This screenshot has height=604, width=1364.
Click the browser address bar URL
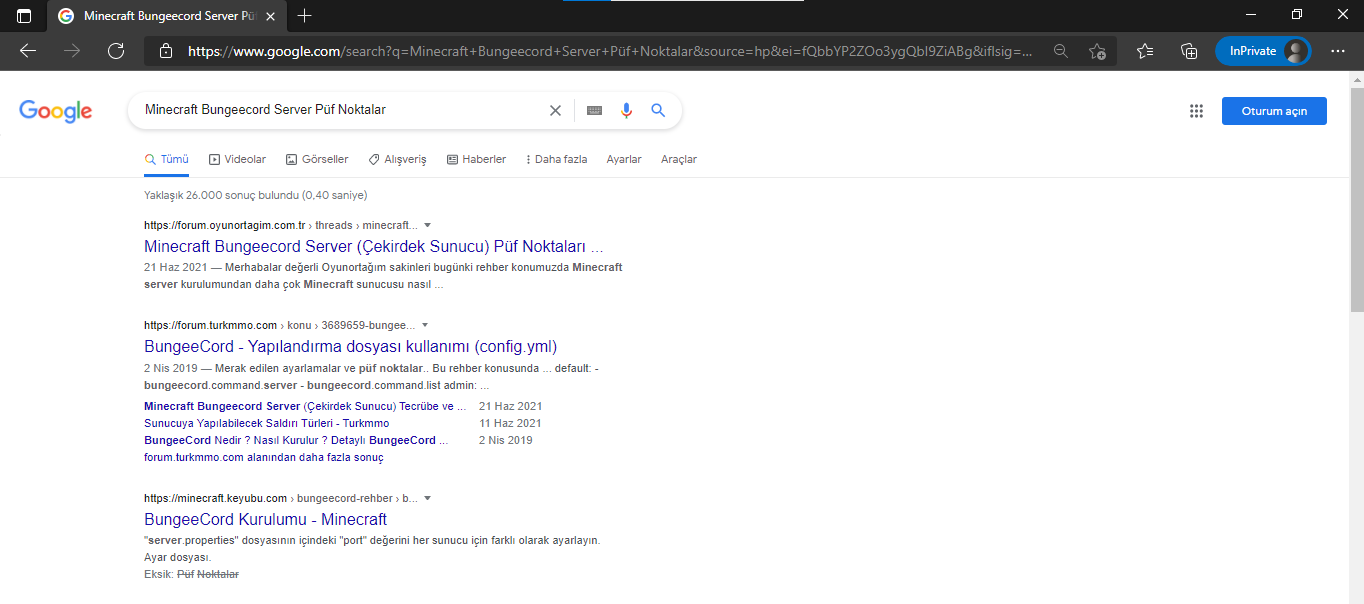pos(610,51)
